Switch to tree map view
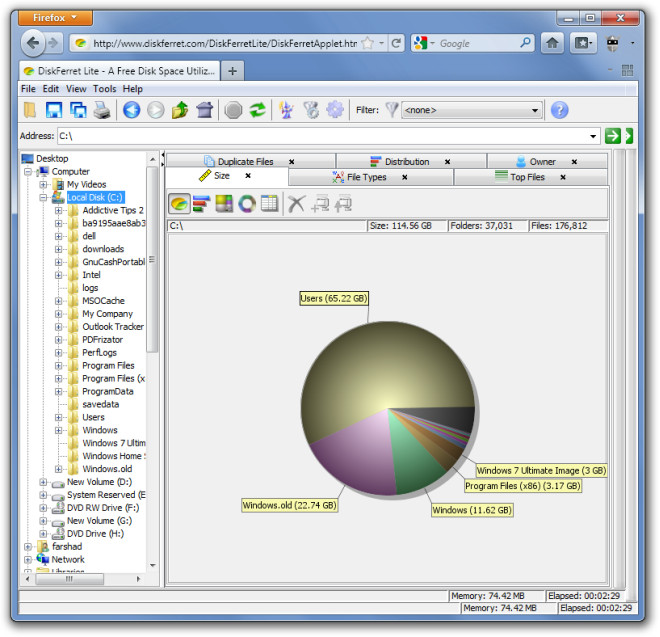 [x=224, y=204]
